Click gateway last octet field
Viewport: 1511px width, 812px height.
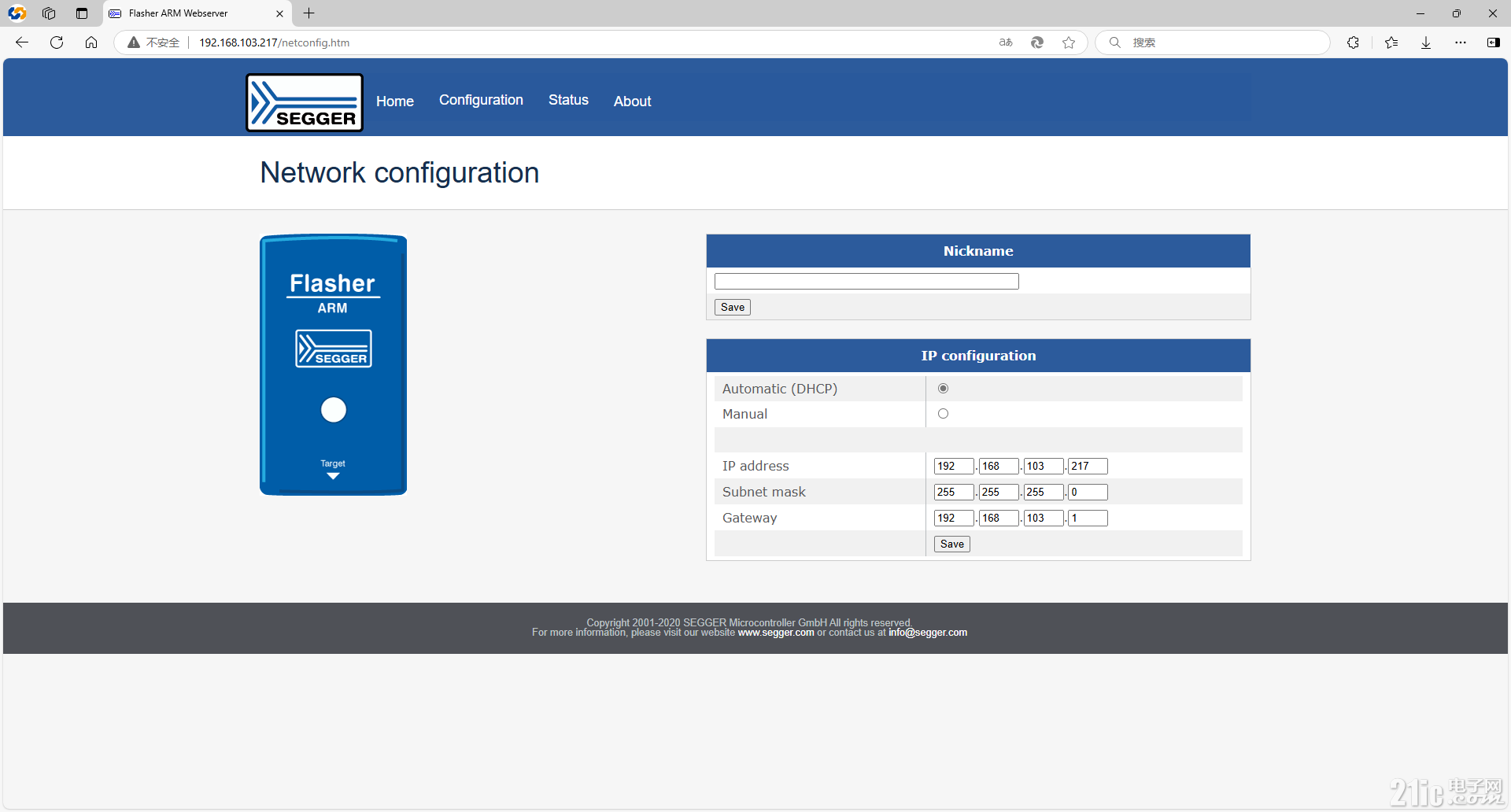[x=1088, y=519]
